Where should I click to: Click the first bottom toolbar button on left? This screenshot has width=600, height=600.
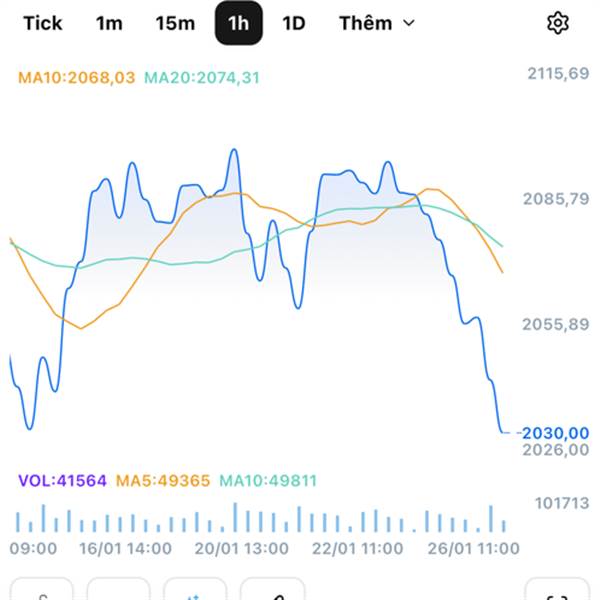[42, 592]
